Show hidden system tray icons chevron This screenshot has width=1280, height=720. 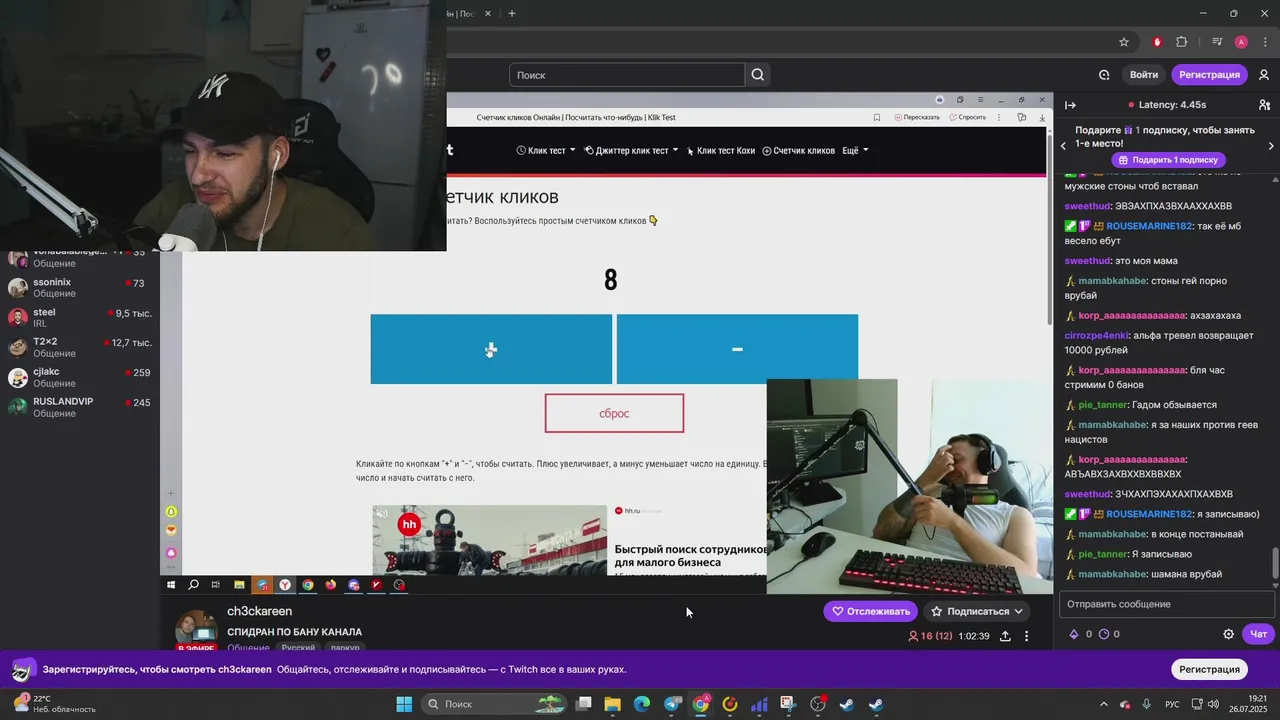click(1104, 704)
